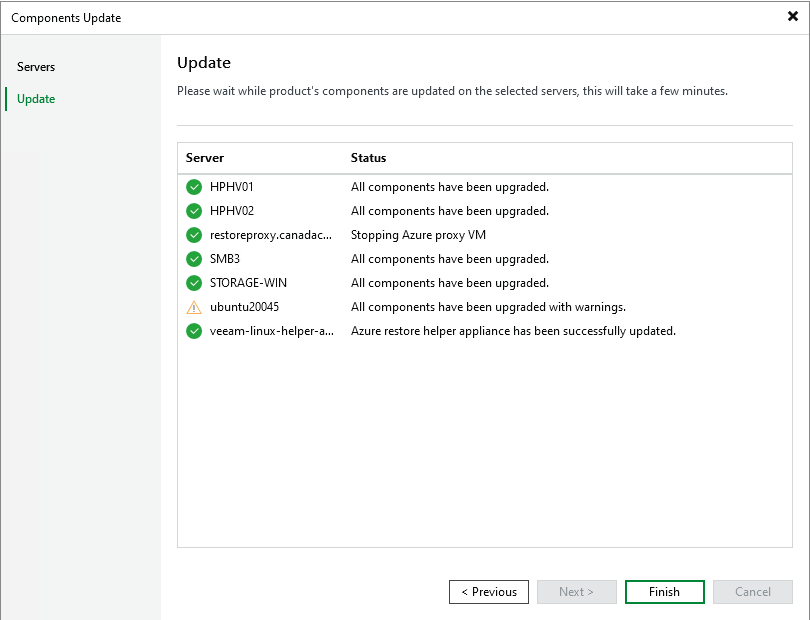
Task: Select the Update step in the sidebar
Action: click(x=36, y=99)
